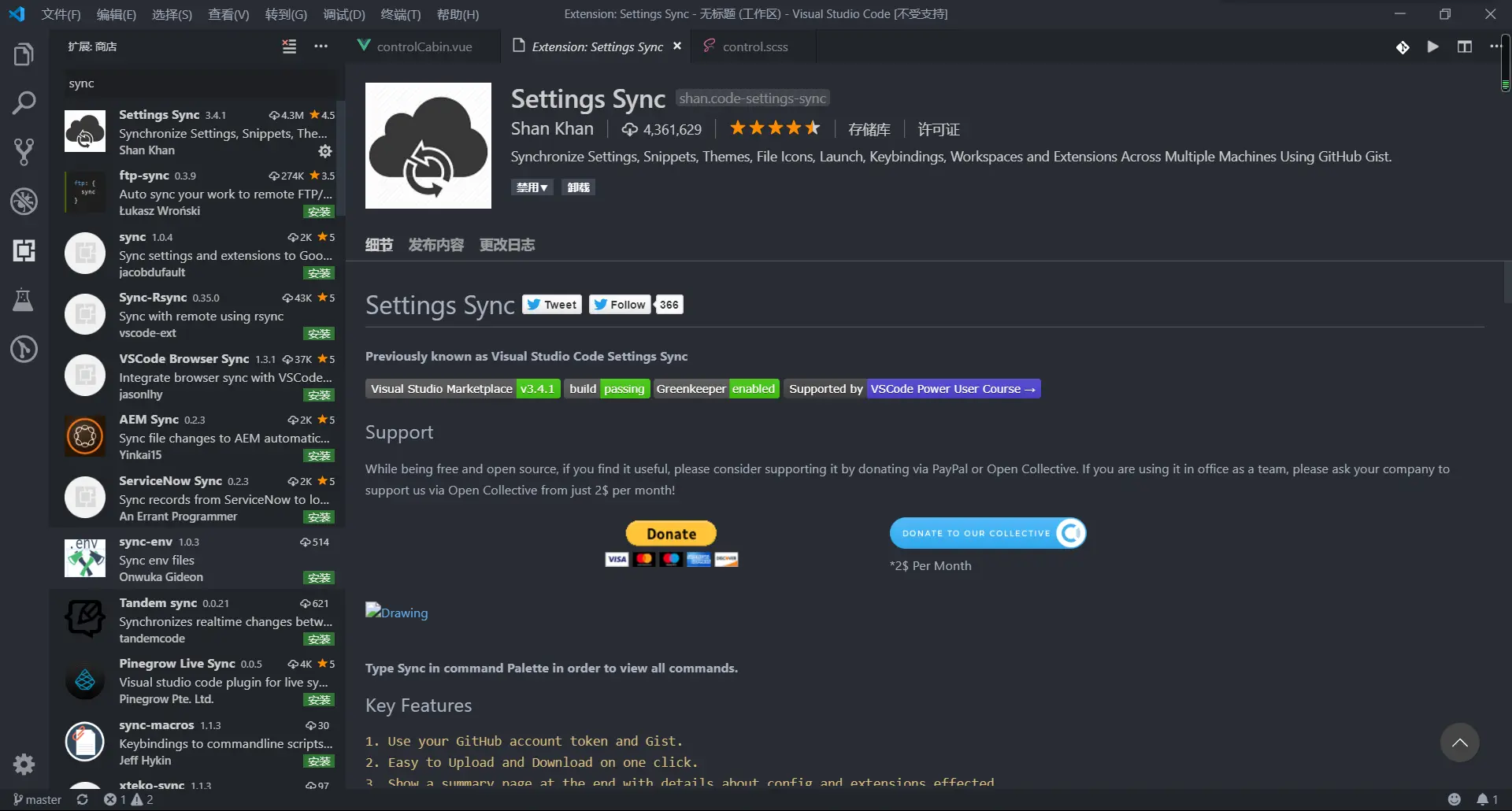Open the Extensions view icon

coord(24,250)
